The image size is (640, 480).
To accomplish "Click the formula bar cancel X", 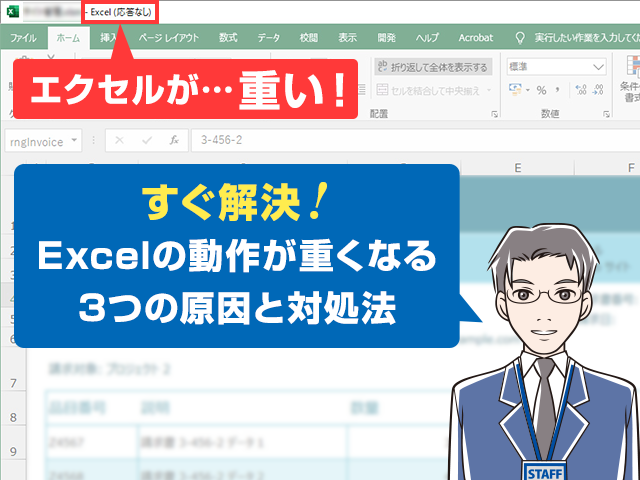I will pyautogui.click(x=119, y=140).
